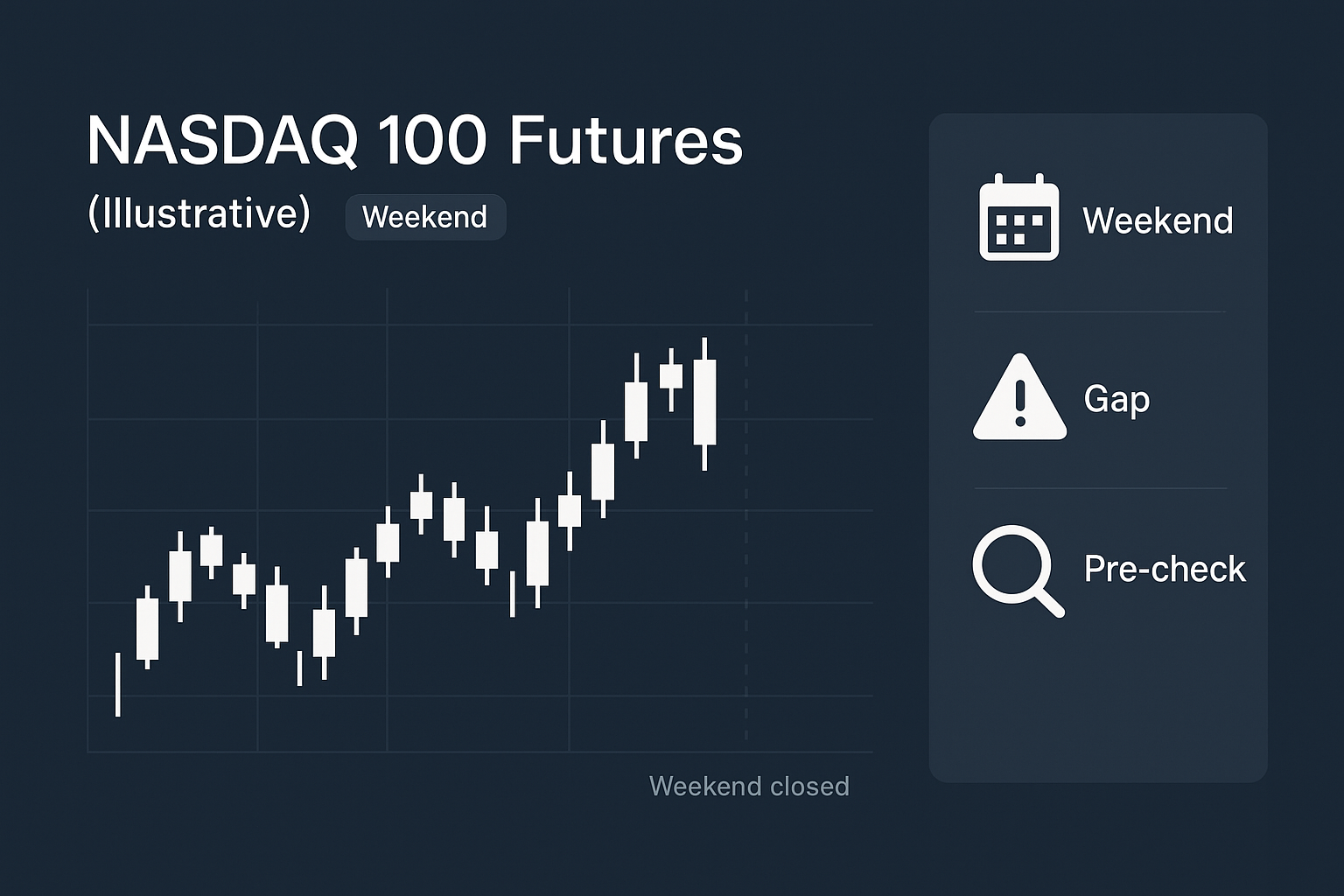Select the Weekend badge next to Illustrative
The width and height of the screenshot is (1344, 896).
click(425, 217)
